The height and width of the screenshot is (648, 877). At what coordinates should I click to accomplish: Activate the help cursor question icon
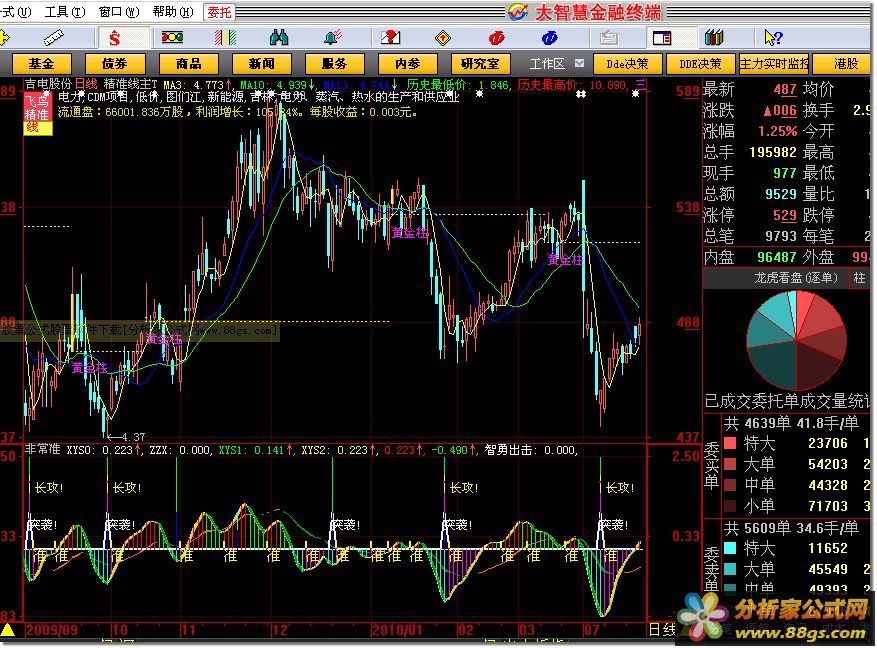pyautogui.click(x=774, y=38)
